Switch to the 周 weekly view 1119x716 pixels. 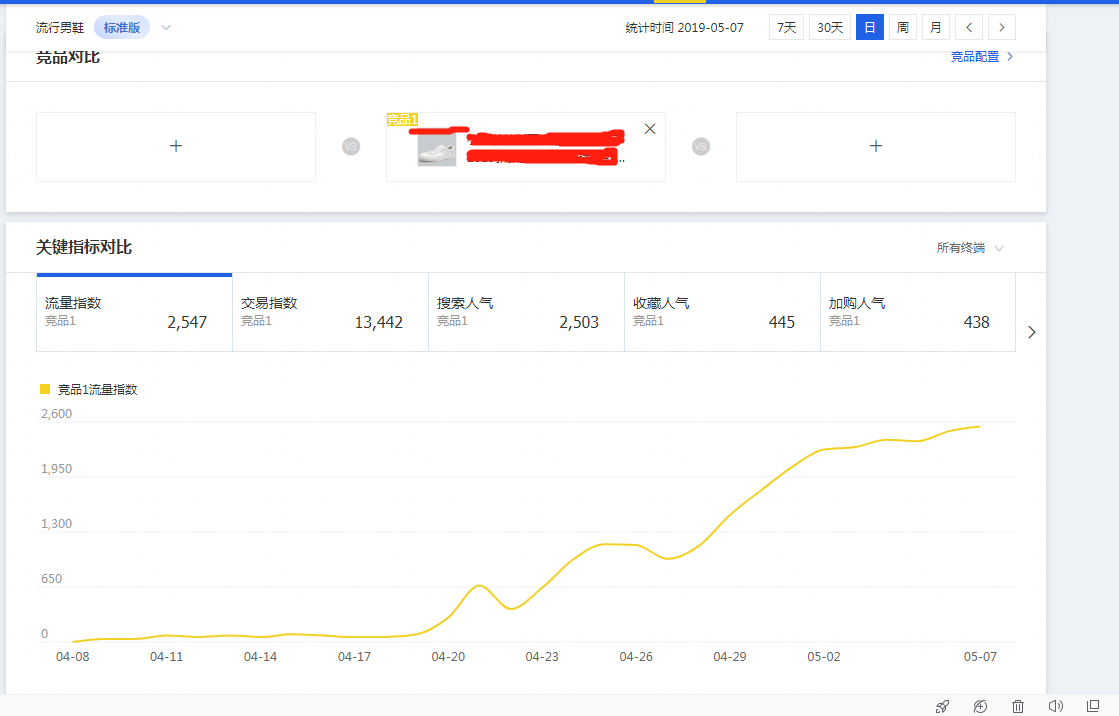point(902,27)
